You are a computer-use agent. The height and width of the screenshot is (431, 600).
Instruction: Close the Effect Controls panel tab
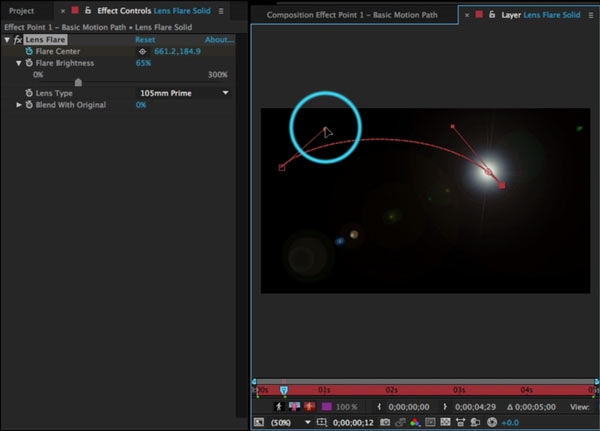[x=63, y=11]
